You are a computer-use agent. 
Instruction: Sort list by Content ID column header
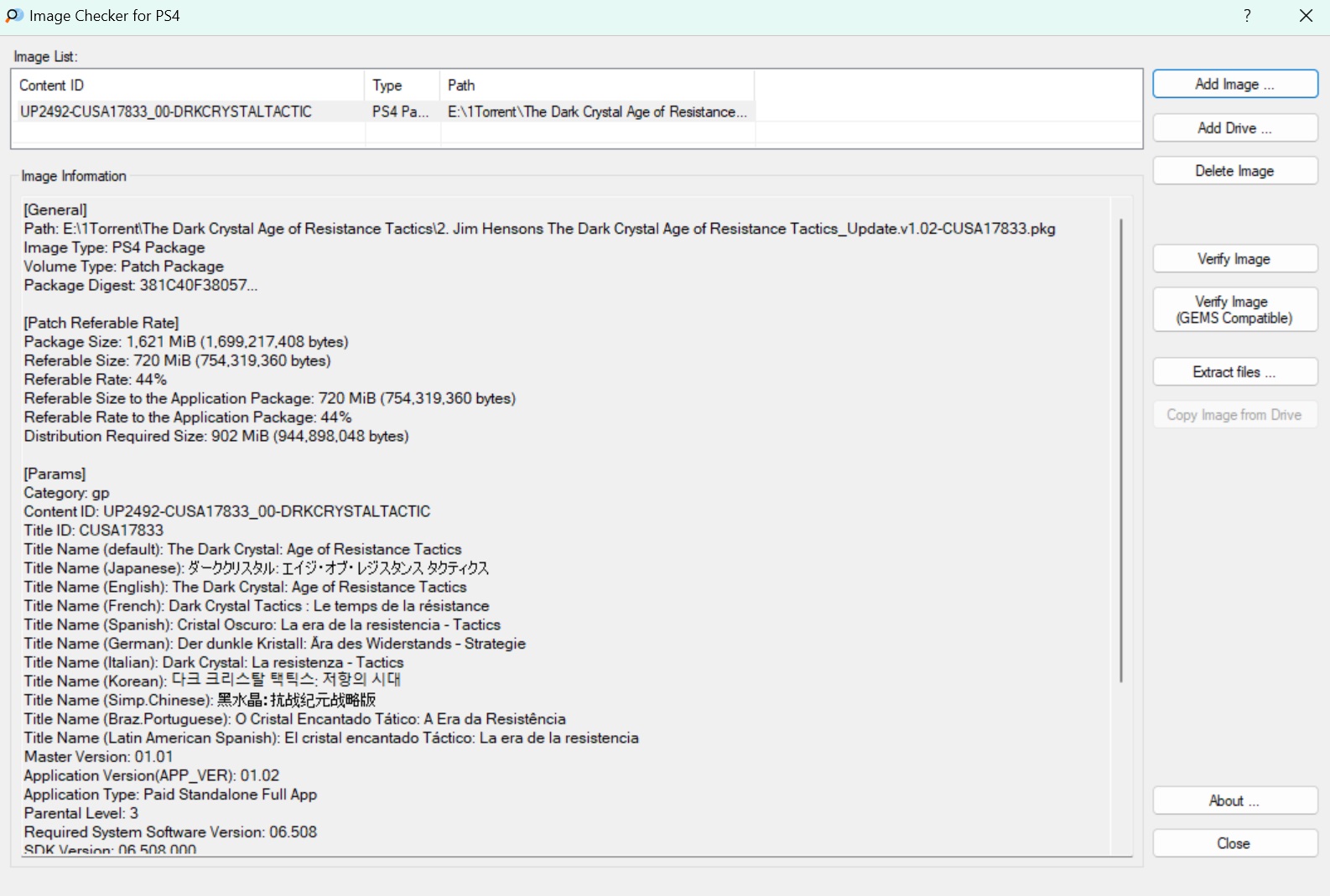pyautogui.click(x=189, y=85)
